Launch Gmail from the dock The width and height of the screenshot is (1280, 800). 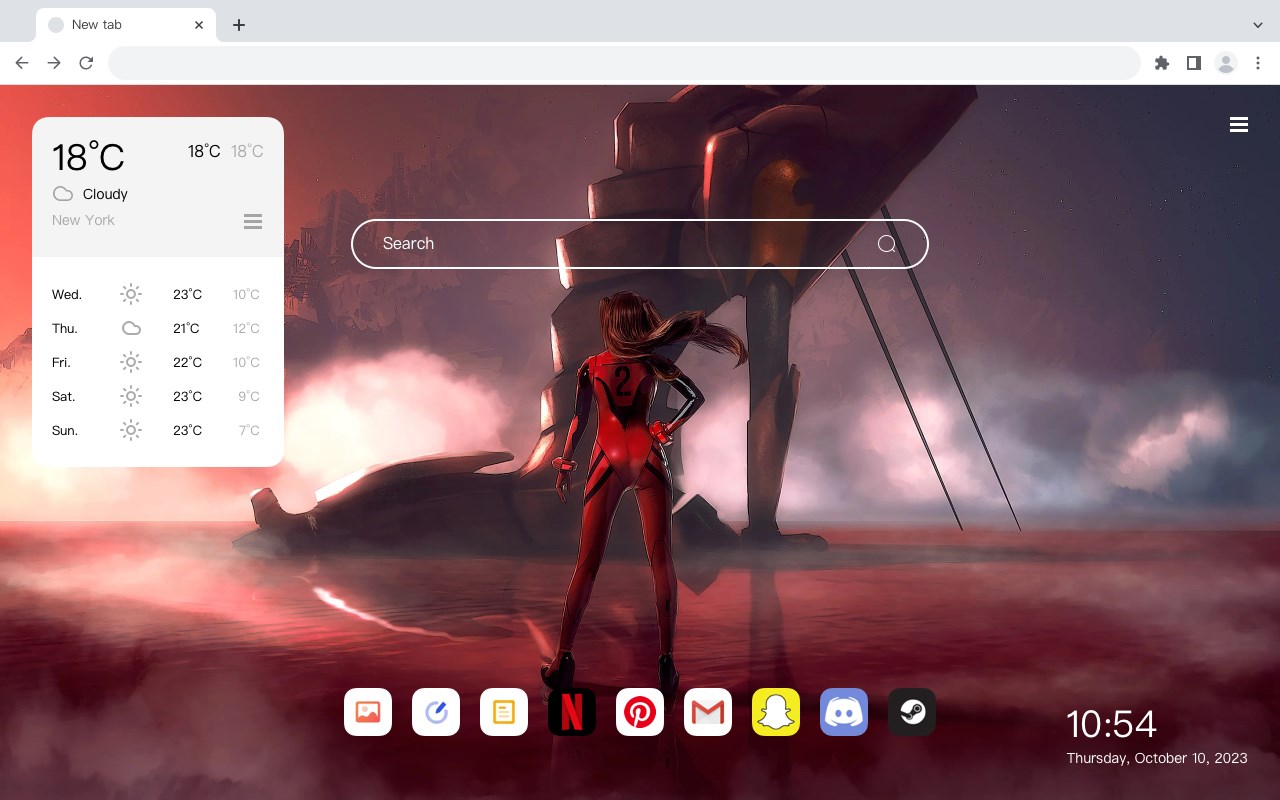coord(708,712)
